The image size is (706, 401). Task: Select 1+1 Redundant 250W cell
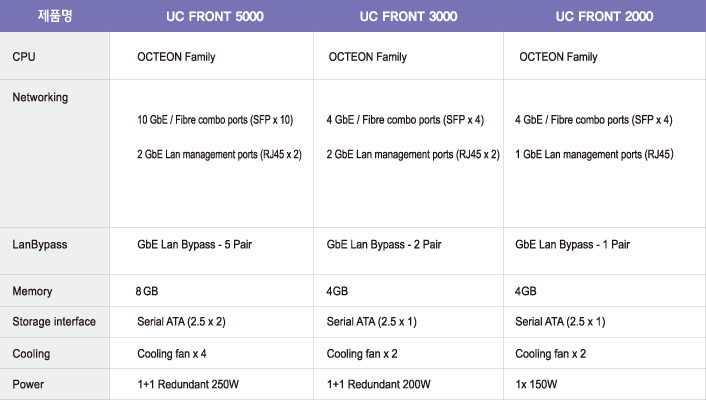188,384
